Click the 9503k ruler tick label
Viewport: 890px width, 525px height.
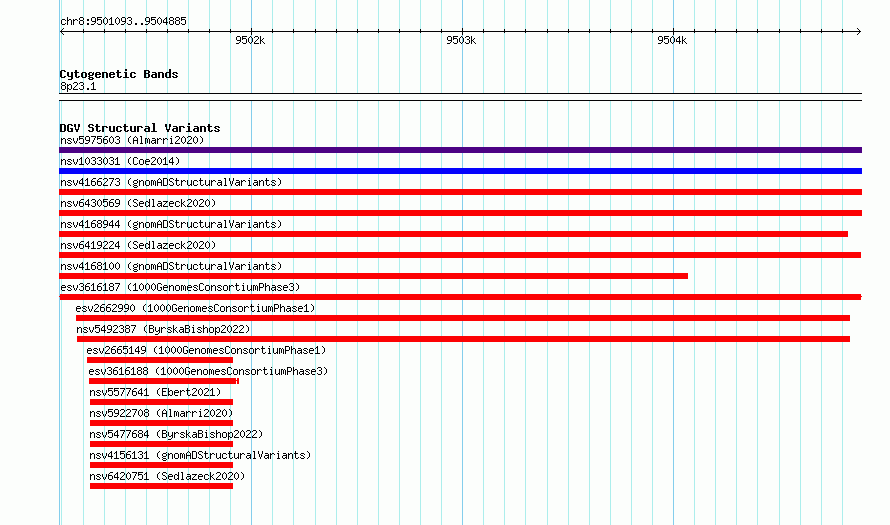(x=461, y=40)
